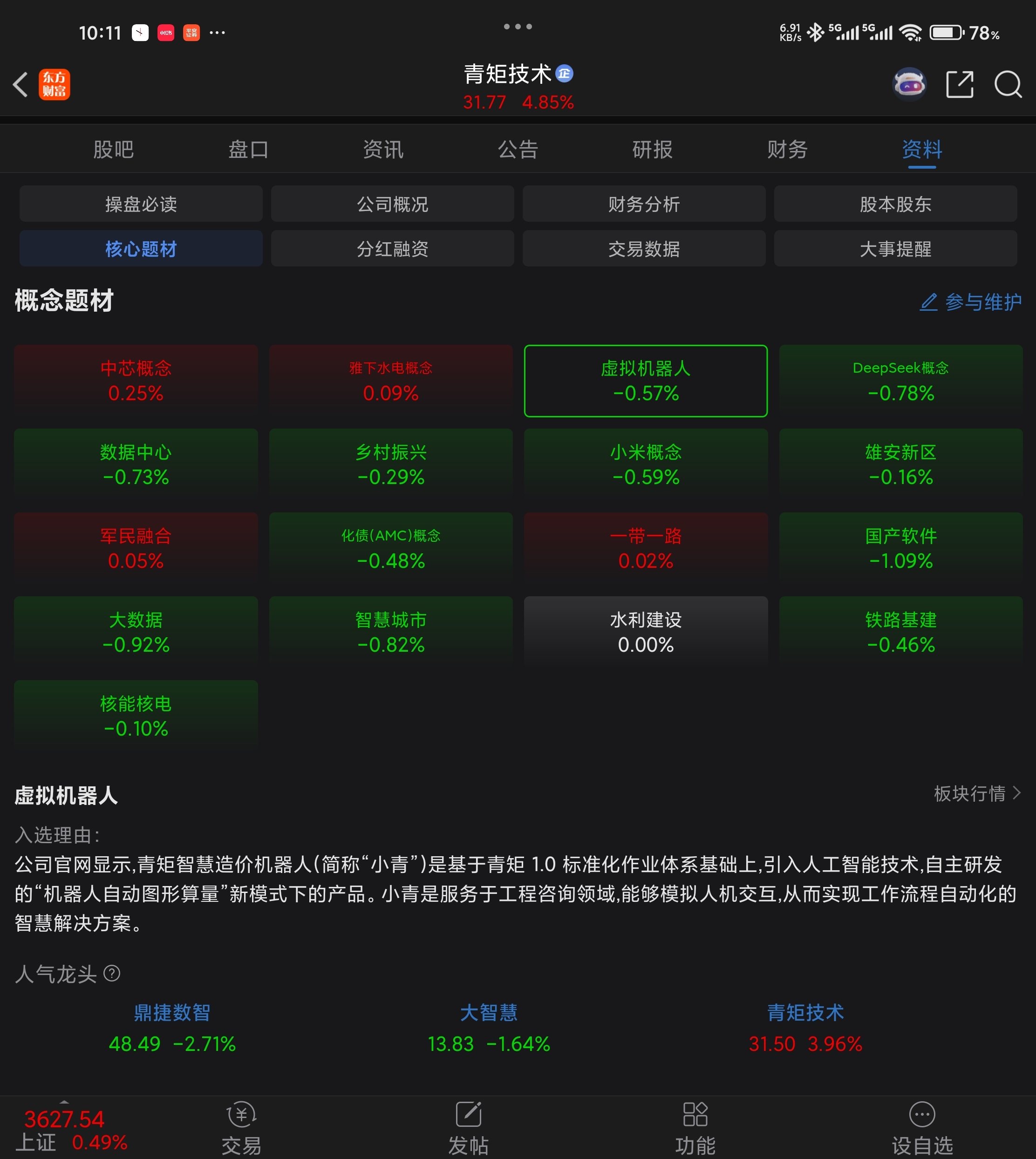Open the 大事提醒 section
This screenshot has width=1036, height=1159.
895,249
